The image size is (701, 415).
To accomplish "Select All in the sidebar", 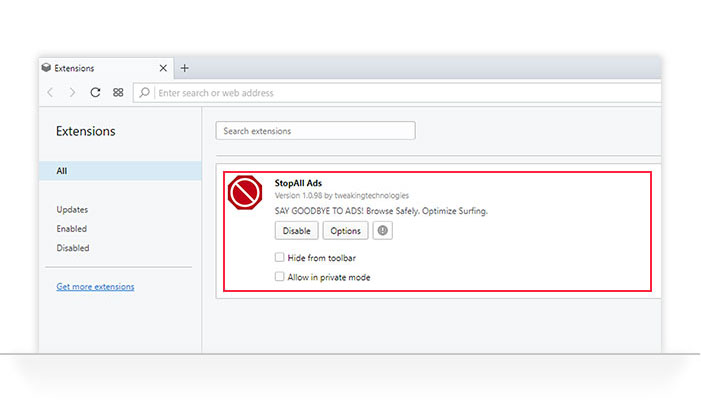I will coord(120,171).
